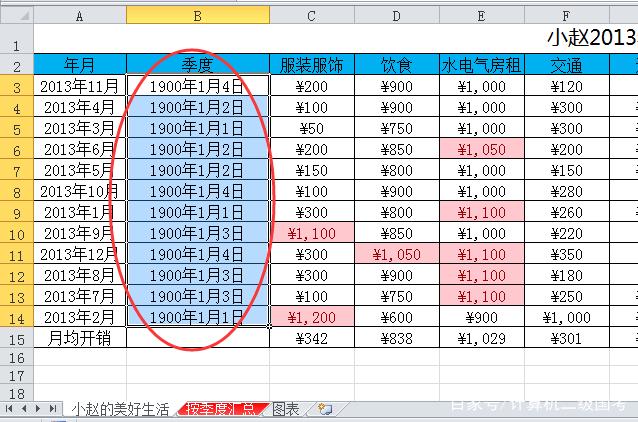Select column D header
Image resolution: width=638 pixels, height=422 pixels.
click(397, 15)
